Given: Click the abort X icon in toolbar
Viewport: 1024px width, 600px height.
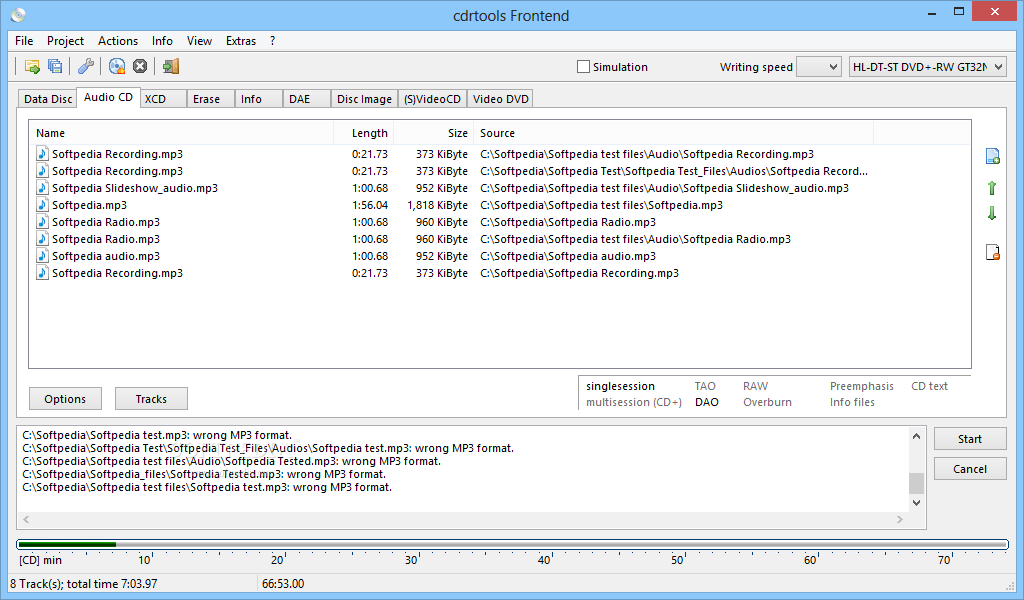Looking at the screenshot, I should point(140,66).
